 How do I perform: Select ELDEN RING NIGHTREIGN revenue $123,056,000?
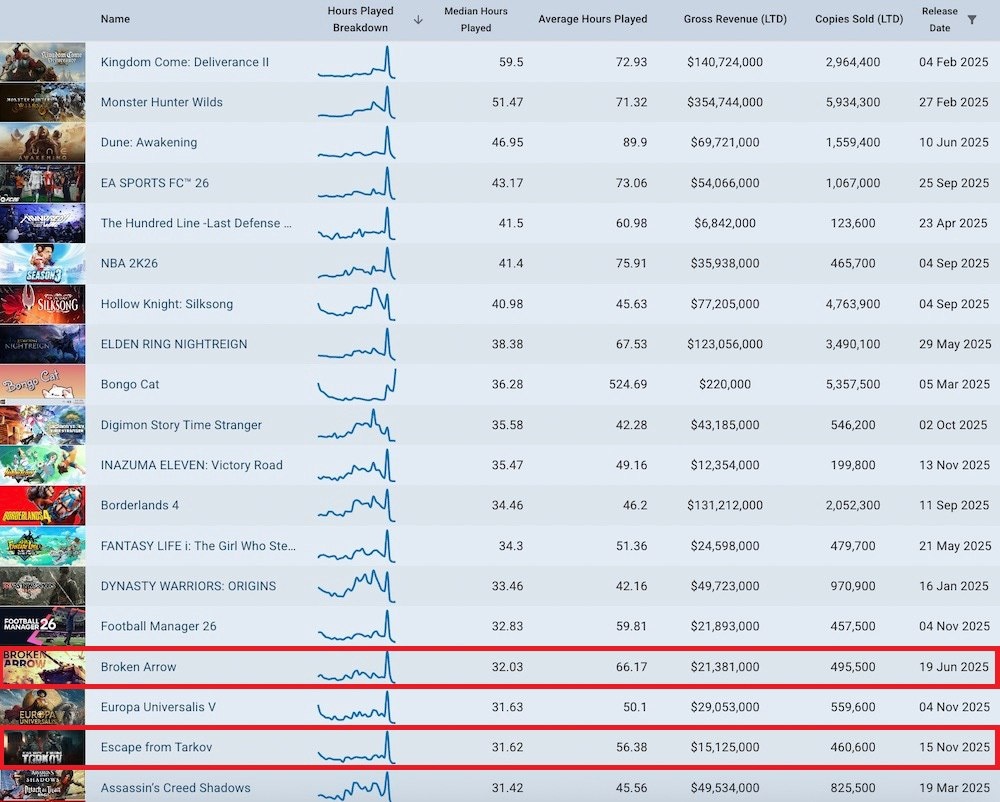tap(725, 344)
